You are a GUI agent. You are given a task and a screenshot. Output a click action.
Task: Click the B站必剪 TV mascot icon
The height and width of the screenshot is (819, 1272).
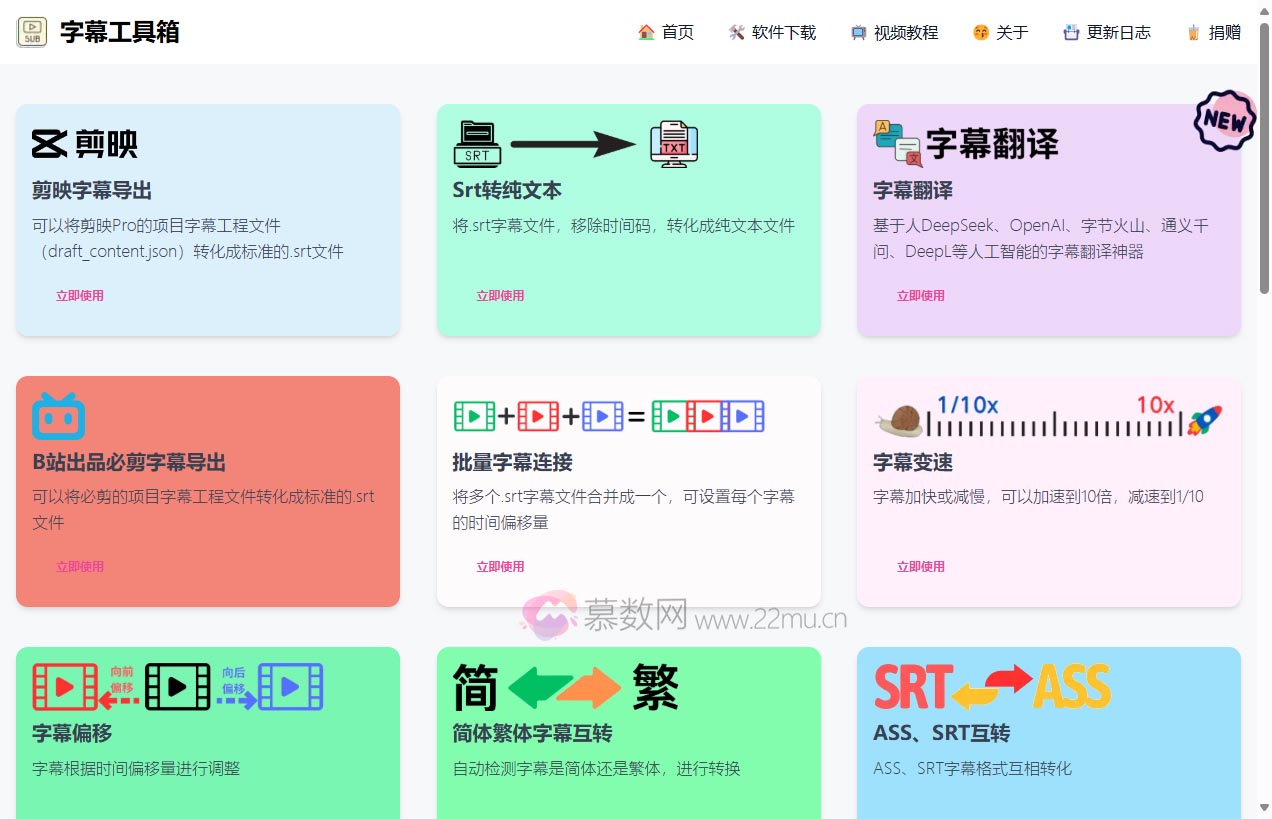pos(58,417)
